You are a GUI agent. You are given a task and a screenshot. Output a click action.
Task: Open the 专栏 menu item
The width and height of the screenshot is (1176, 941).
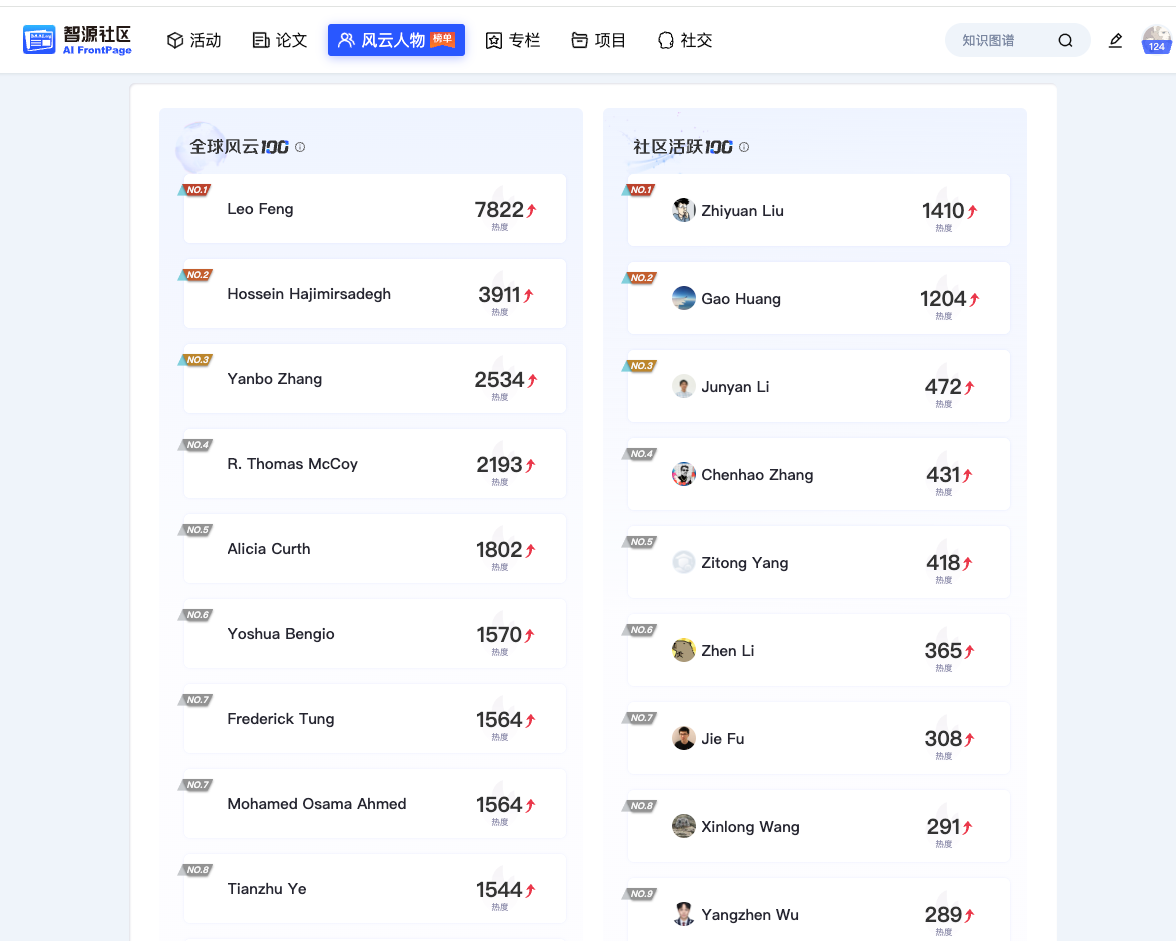513,40
